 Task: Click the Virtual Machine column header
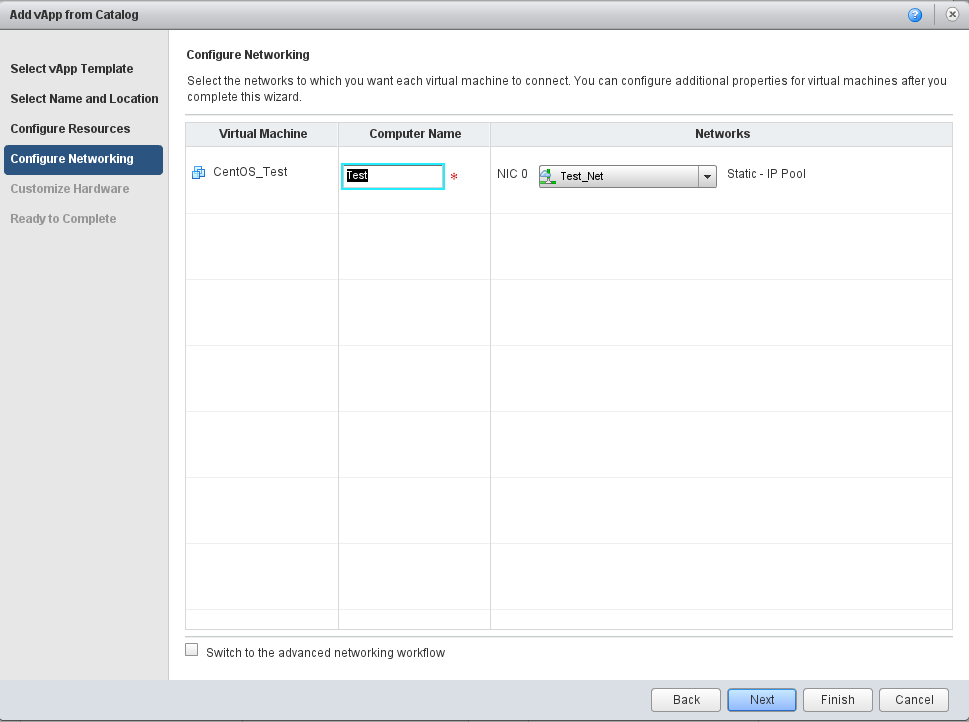[x=263, y=134]
